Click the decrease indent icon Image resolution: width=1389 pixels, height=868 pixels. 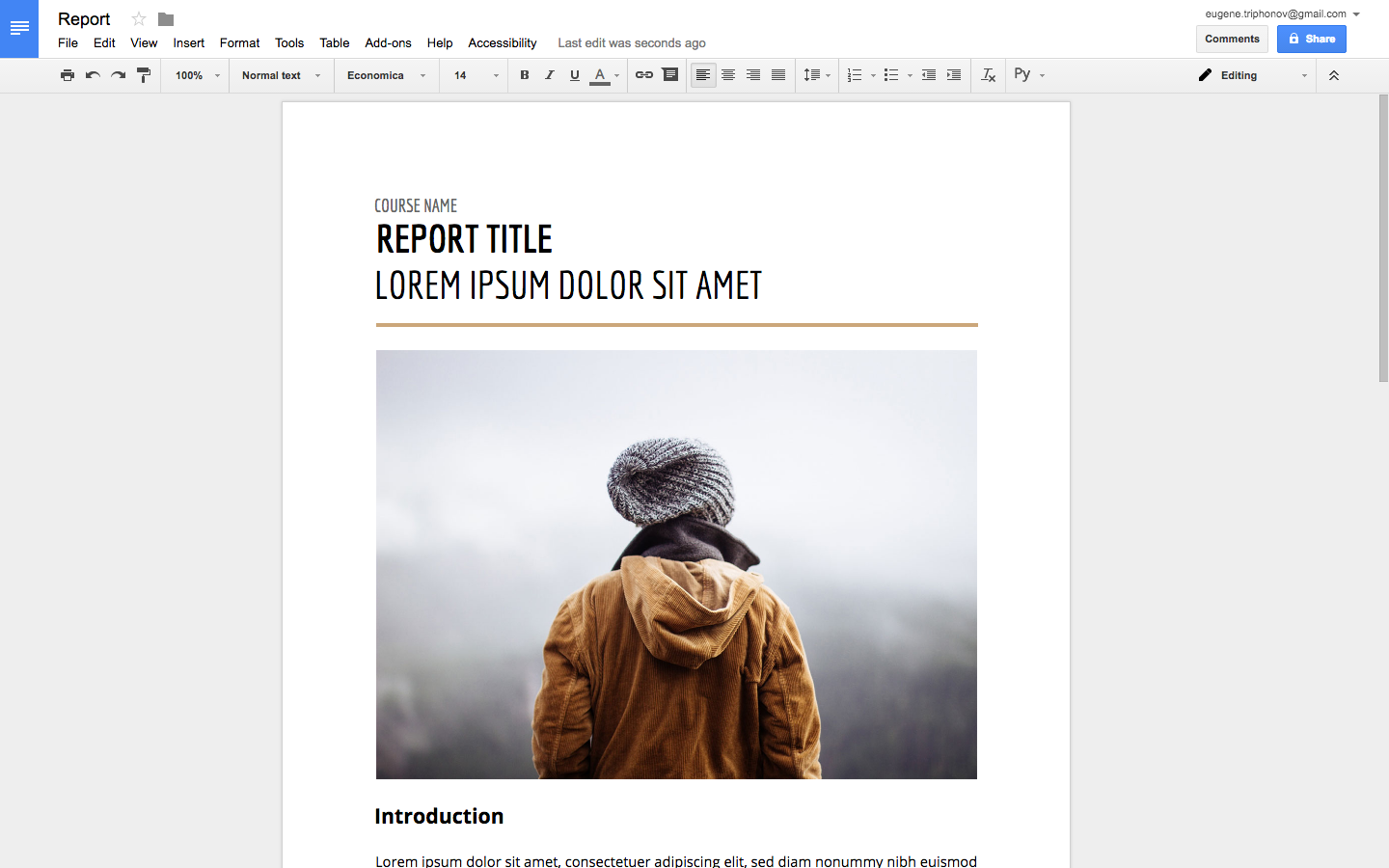929,75
